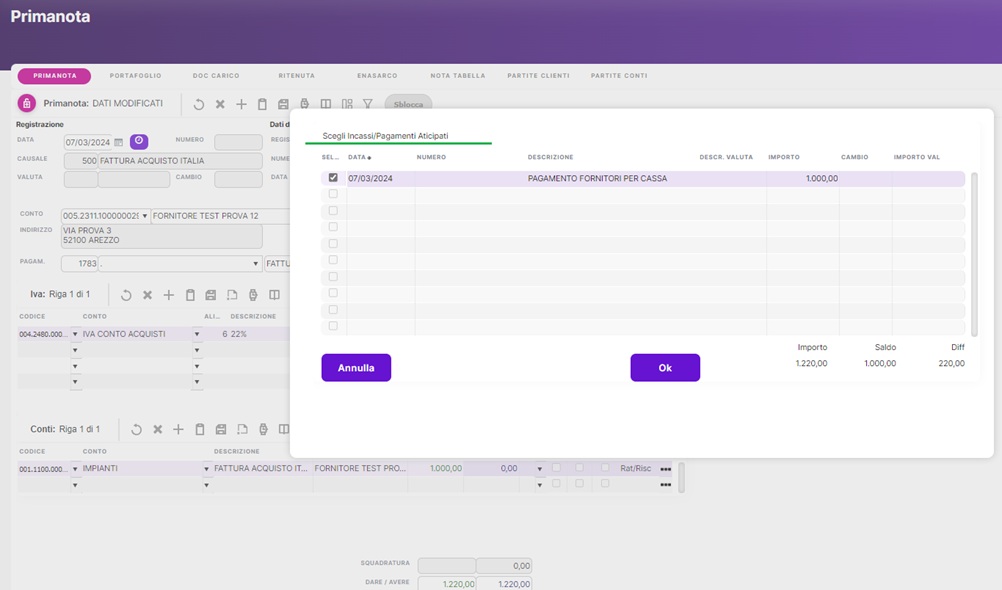This screenshot has height=590, width=1002.
Task: Check the sixth row checkbox in payments list
Action: [x=333, y=260]
